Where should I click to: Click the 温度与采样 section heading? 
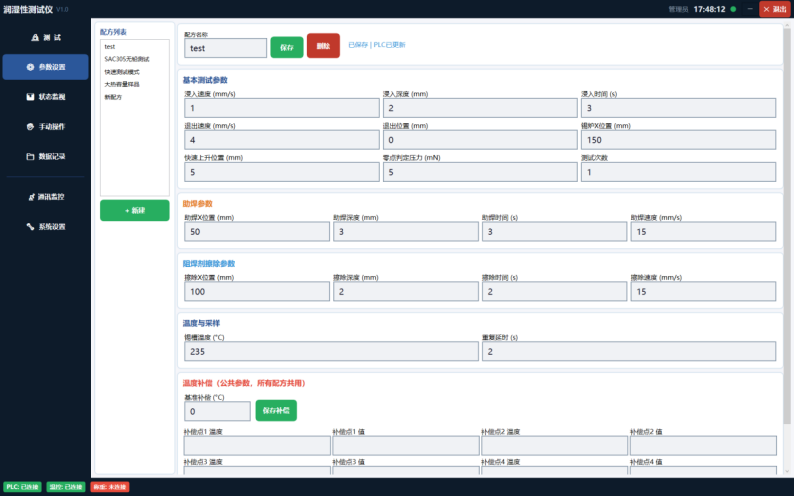coord(201,323)
